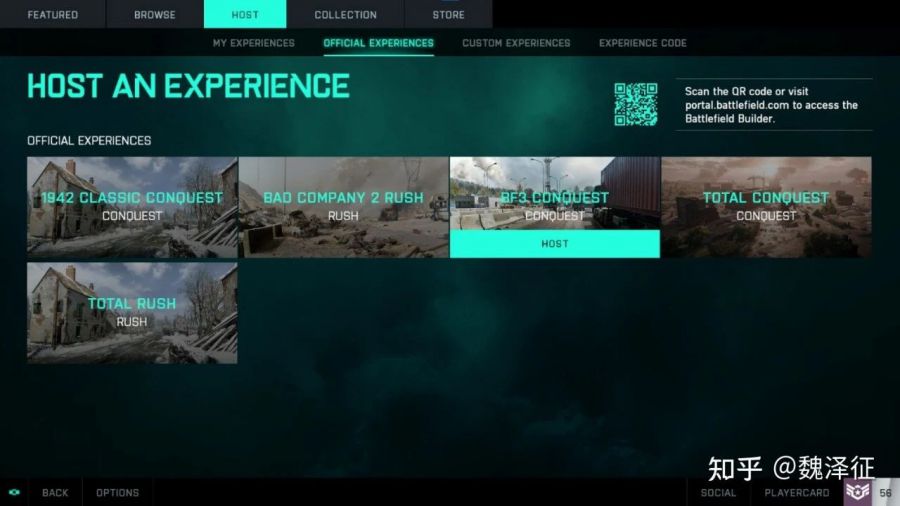Select the 1942 Classic Conquest experience
Screen dimensions: 900x506
tap(132, 207)
